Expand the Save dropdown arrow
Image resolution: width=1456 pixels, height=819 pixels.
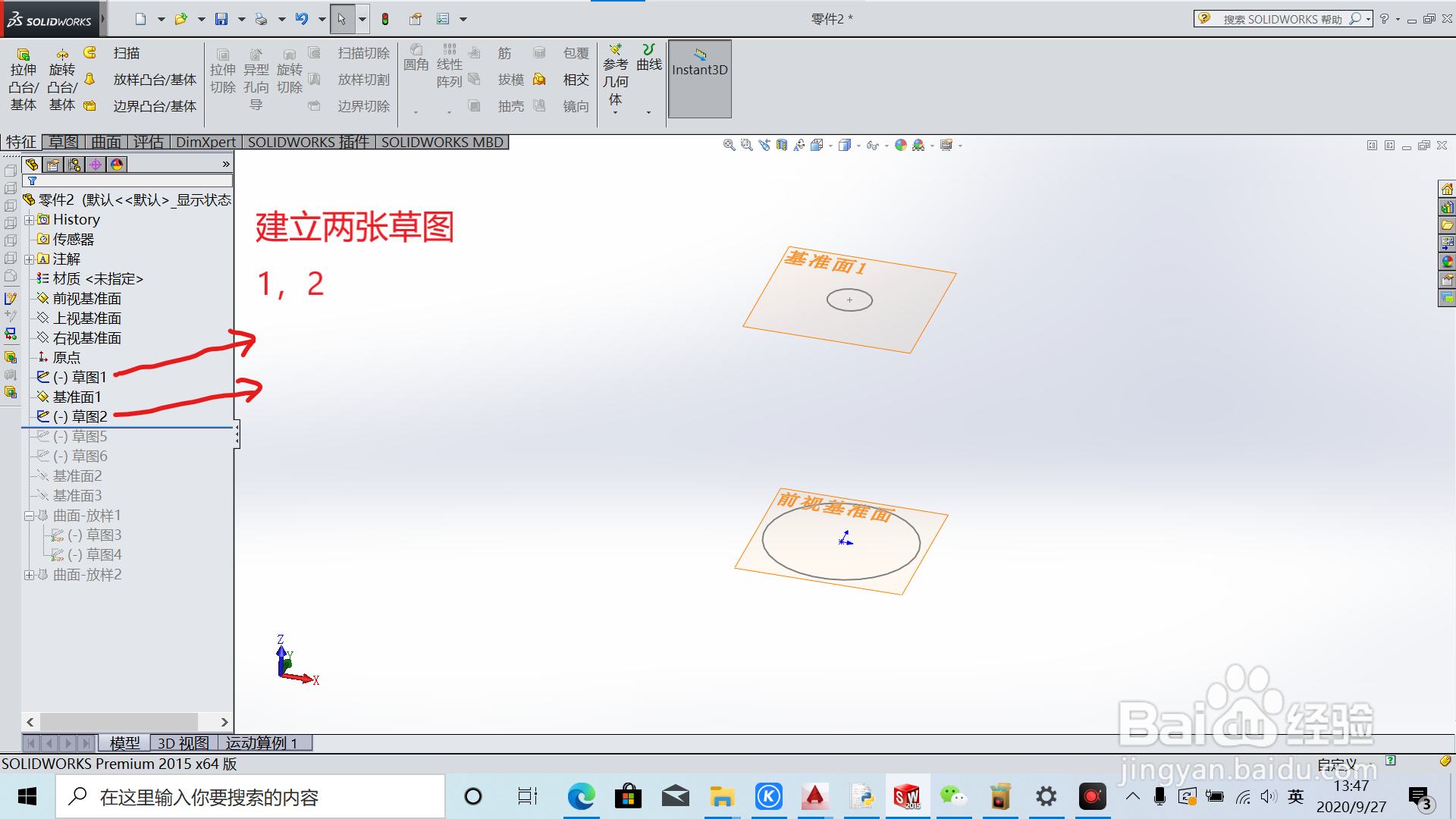pos(242,20)
